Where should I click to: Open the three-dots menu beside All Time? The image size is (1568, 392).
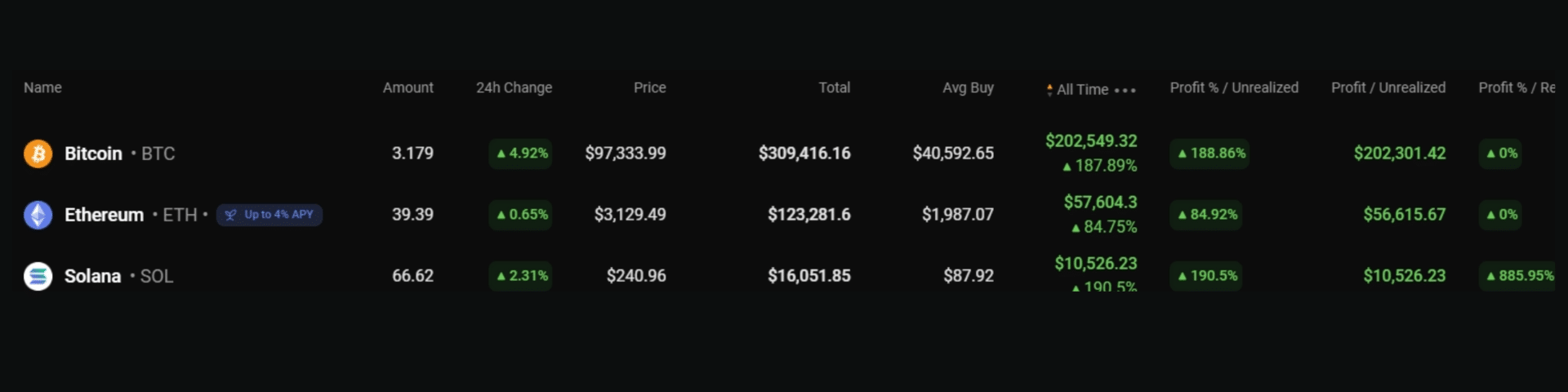(1125, 90)
